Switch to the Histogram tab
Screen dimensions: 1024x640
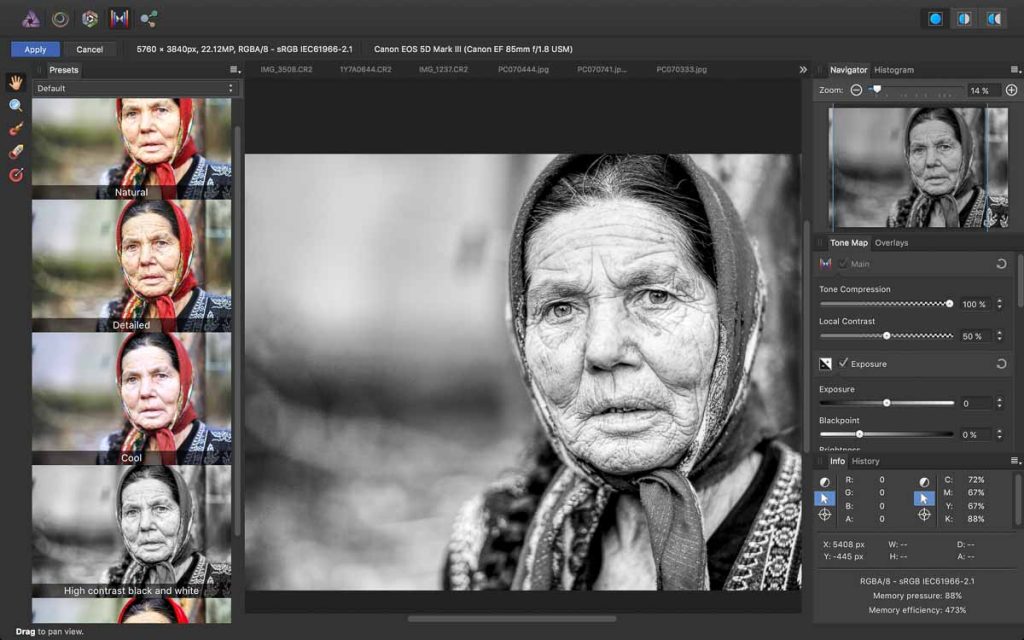(x=893, y=70)
